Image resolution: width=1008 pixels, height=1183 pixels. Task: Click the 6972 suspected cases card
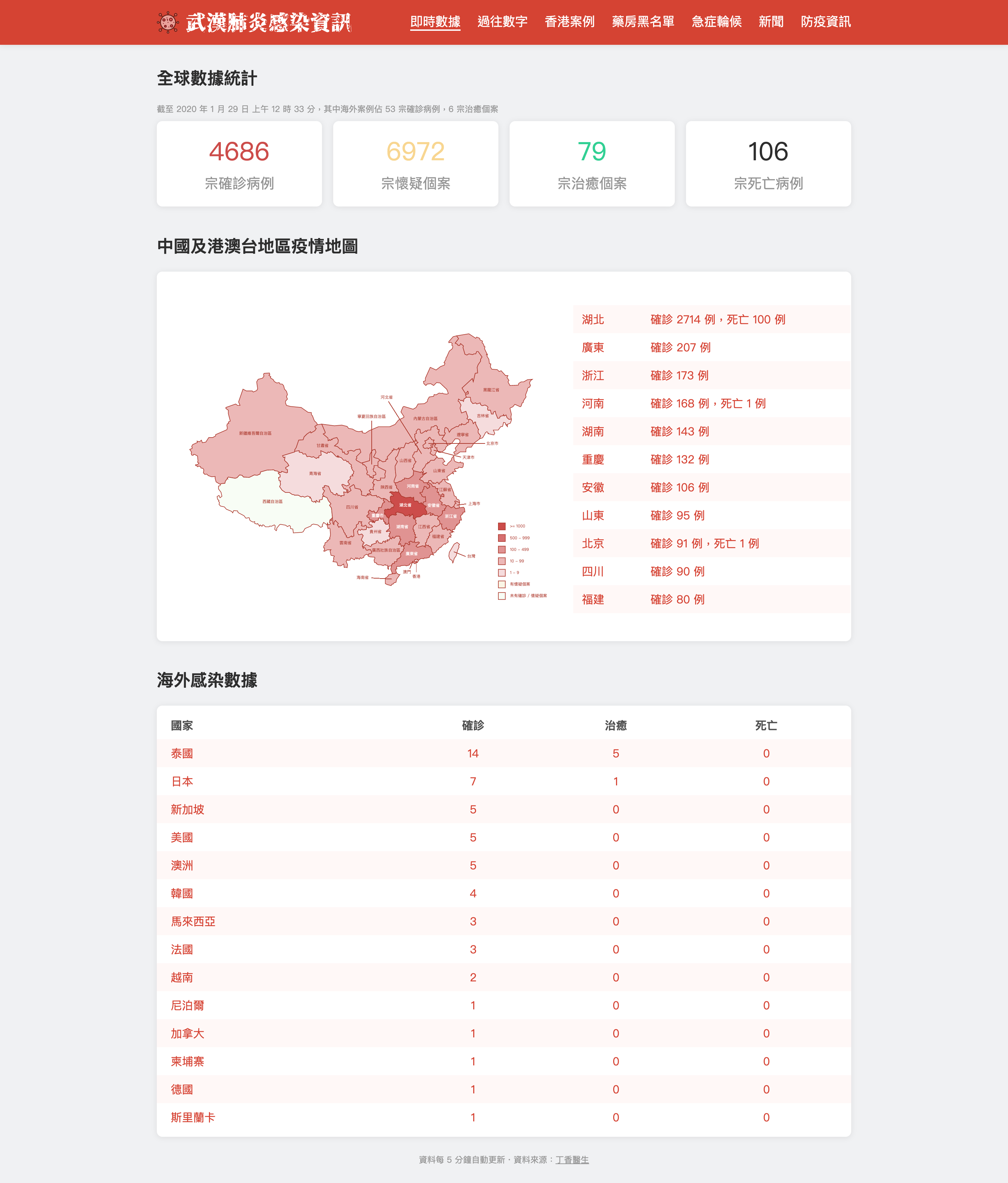pyautogui.click(x=416, y=164)
